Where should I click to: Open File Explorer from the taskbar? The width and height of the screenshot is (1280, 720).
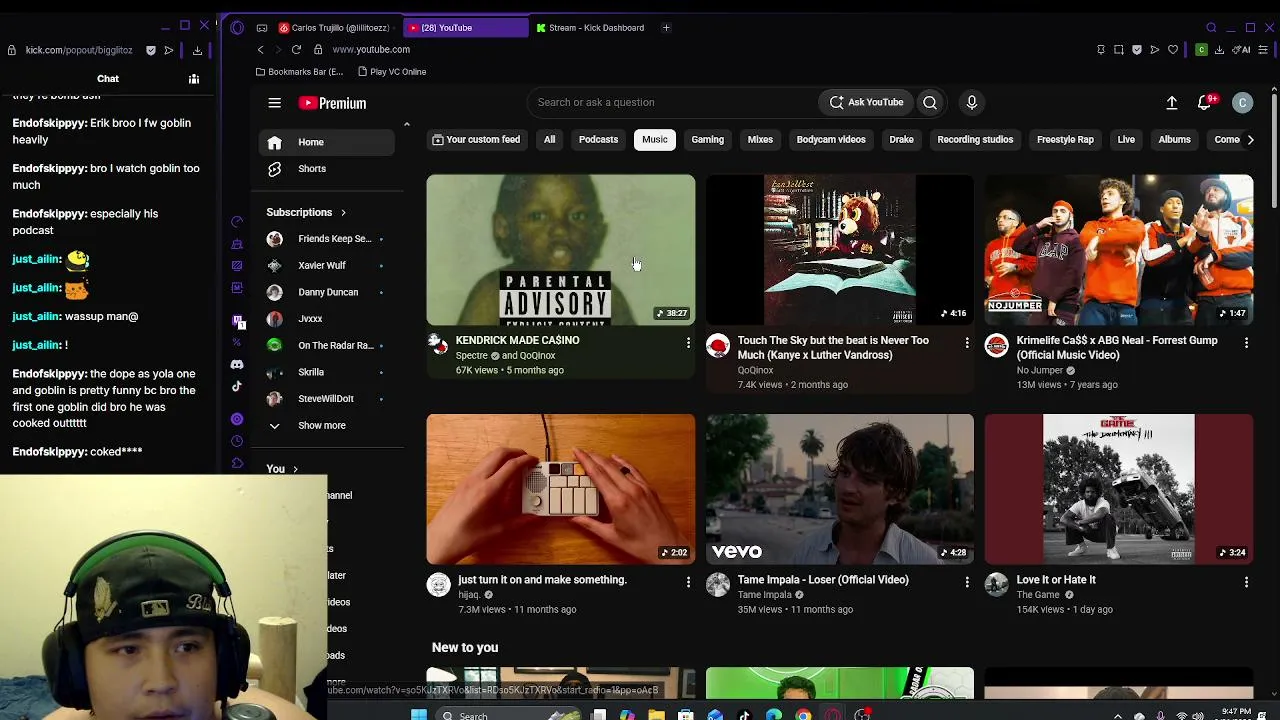click(x=656, y=715)
